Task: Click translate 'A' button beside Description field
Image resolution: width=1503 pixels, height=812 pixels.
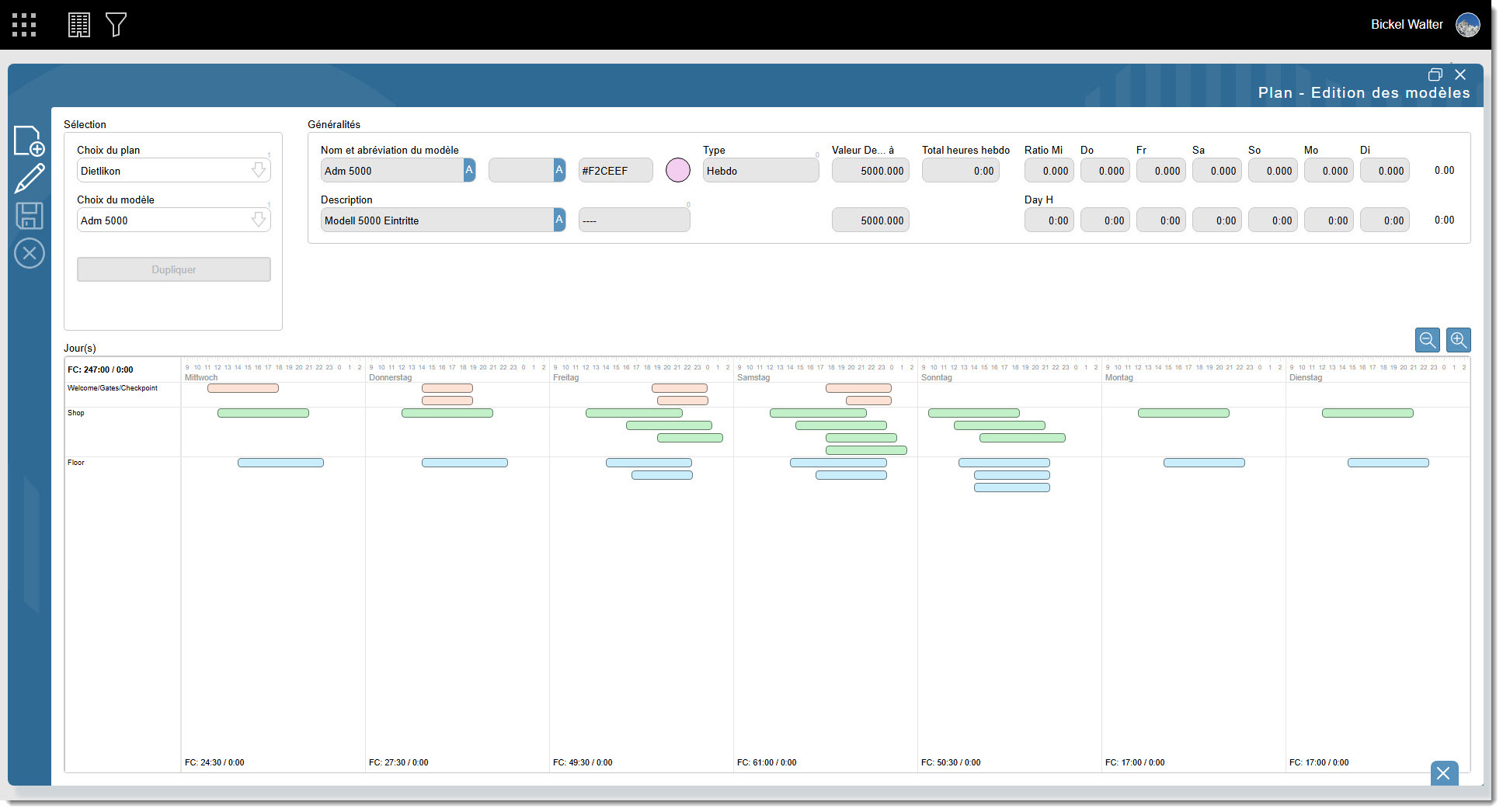Action: (x=559, y=220)
